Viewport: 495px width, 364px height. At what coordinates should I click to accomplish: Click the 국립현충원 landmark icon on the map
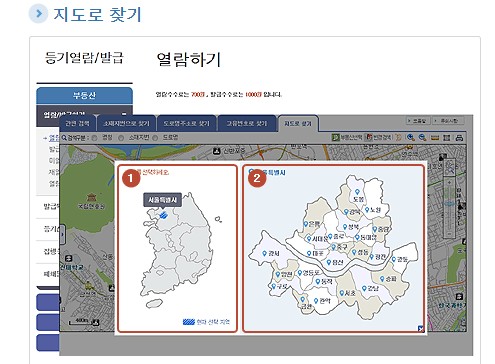click(x=91, y=197)
